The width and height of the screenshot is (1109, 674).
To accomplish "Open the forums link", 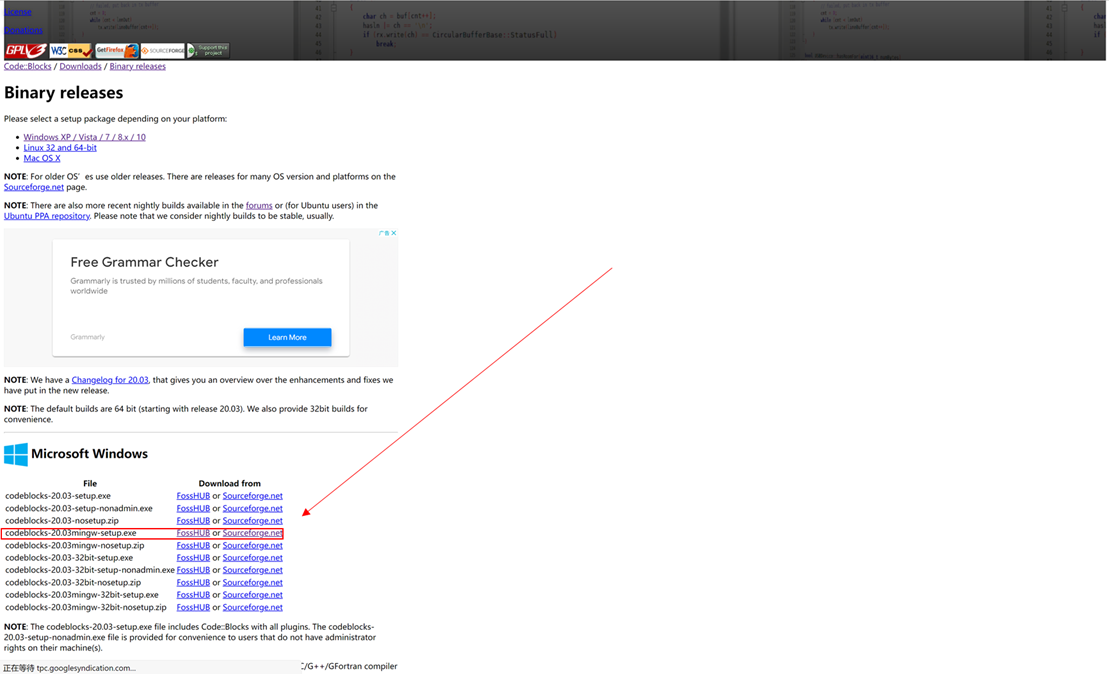I will (259, 206).
